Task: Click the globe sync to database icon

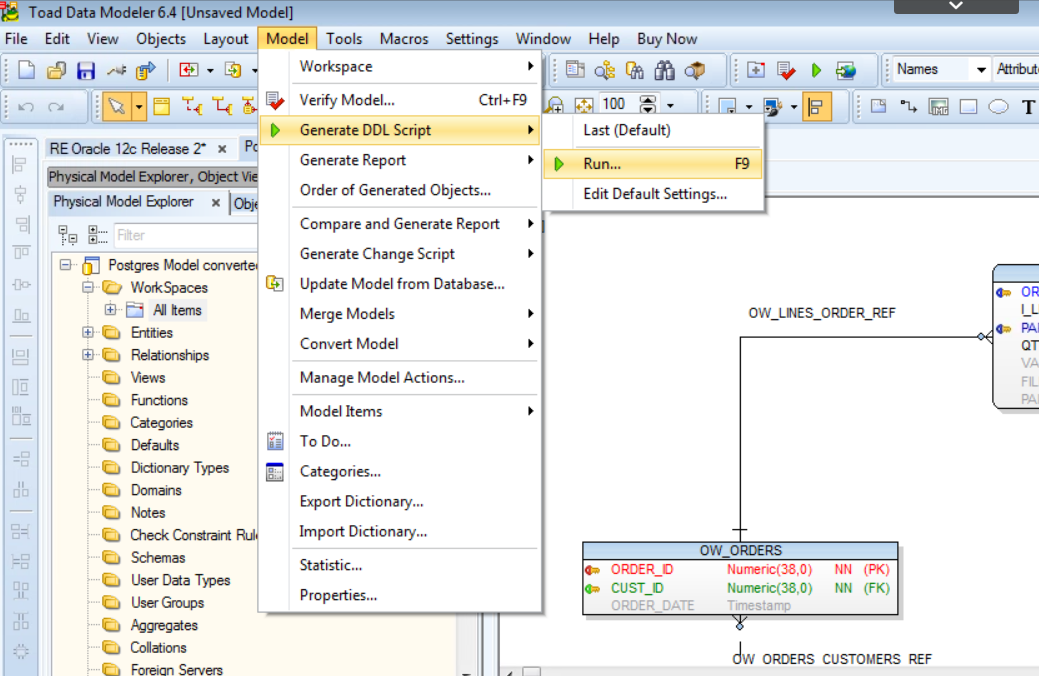Action: pos(846,70)
